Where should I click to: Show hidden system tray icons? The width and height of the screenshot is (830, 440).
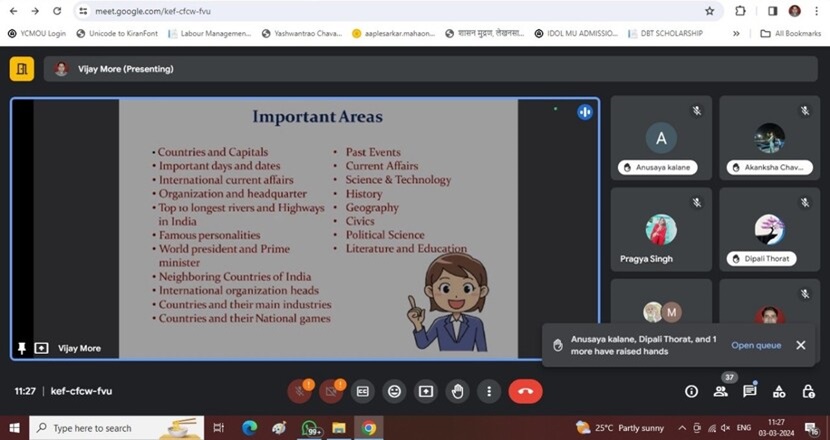click(x=682, y=428)
